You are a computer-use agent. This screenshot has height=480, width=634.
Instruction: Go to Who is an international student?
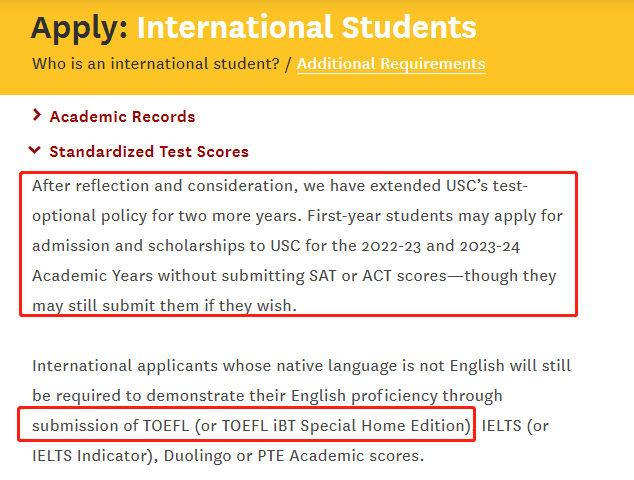[x=156, y=63]
